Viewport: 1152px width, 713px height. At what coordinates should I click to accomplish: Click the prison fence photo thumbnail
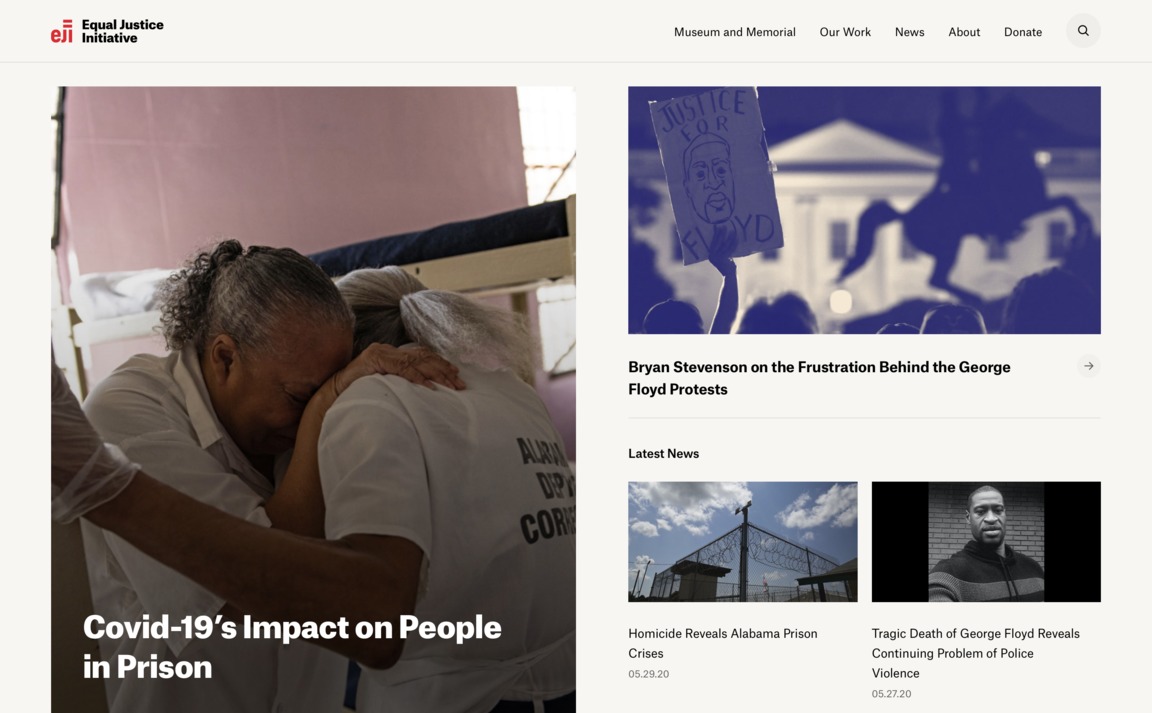[743, 542]
